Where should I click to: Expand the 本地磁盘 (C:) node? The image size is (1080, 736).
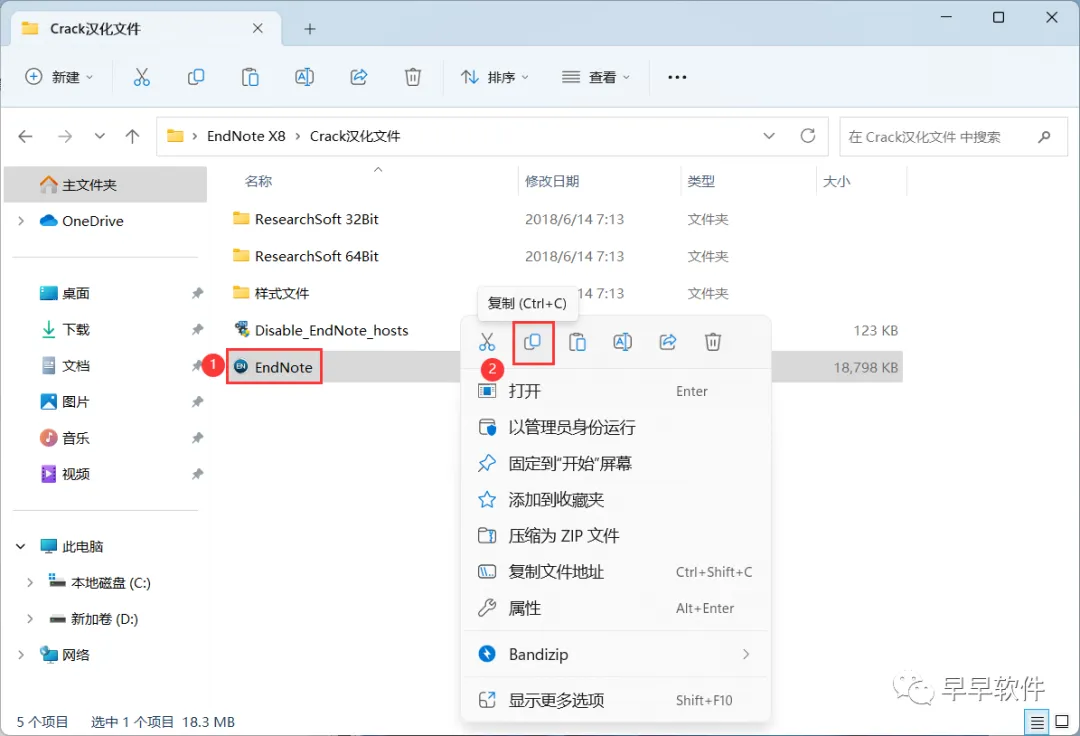(x=30, y=582)
